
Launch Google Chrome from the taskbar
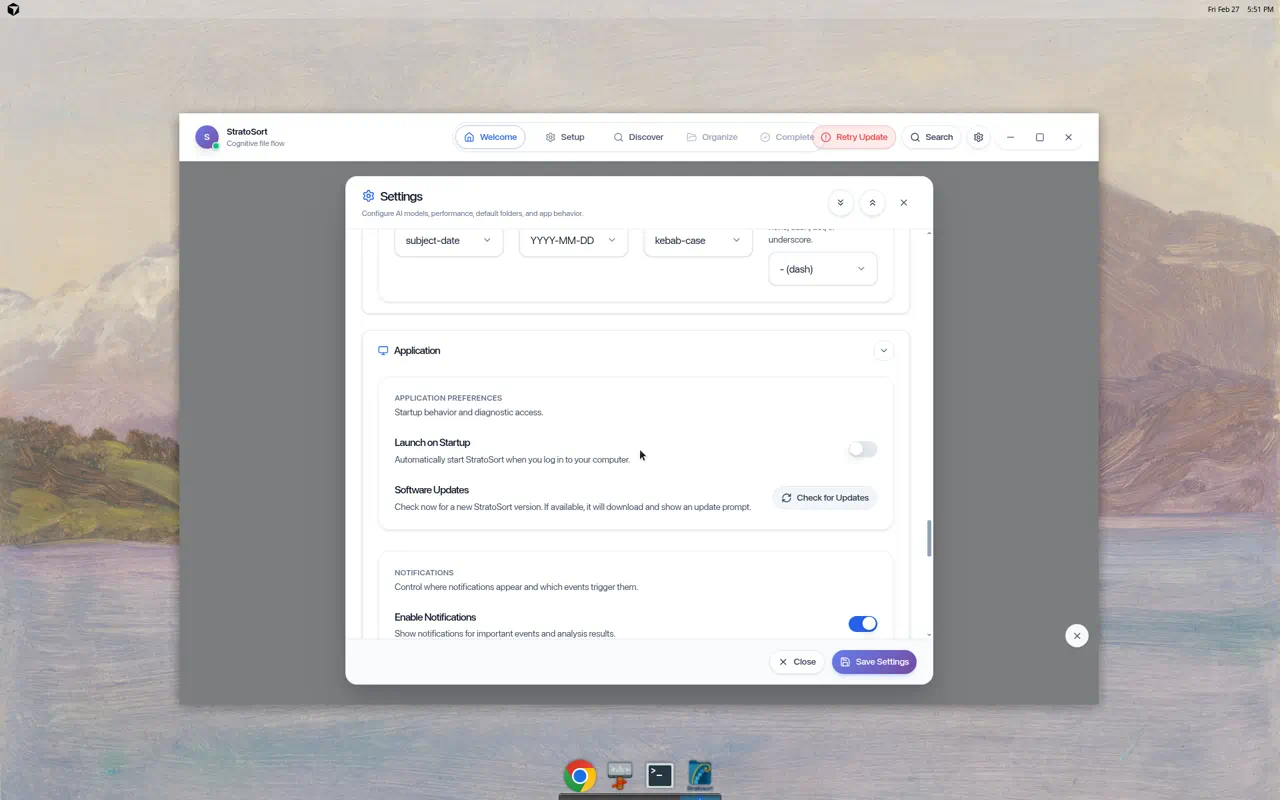pyautogui.click(x=579, y=775)
